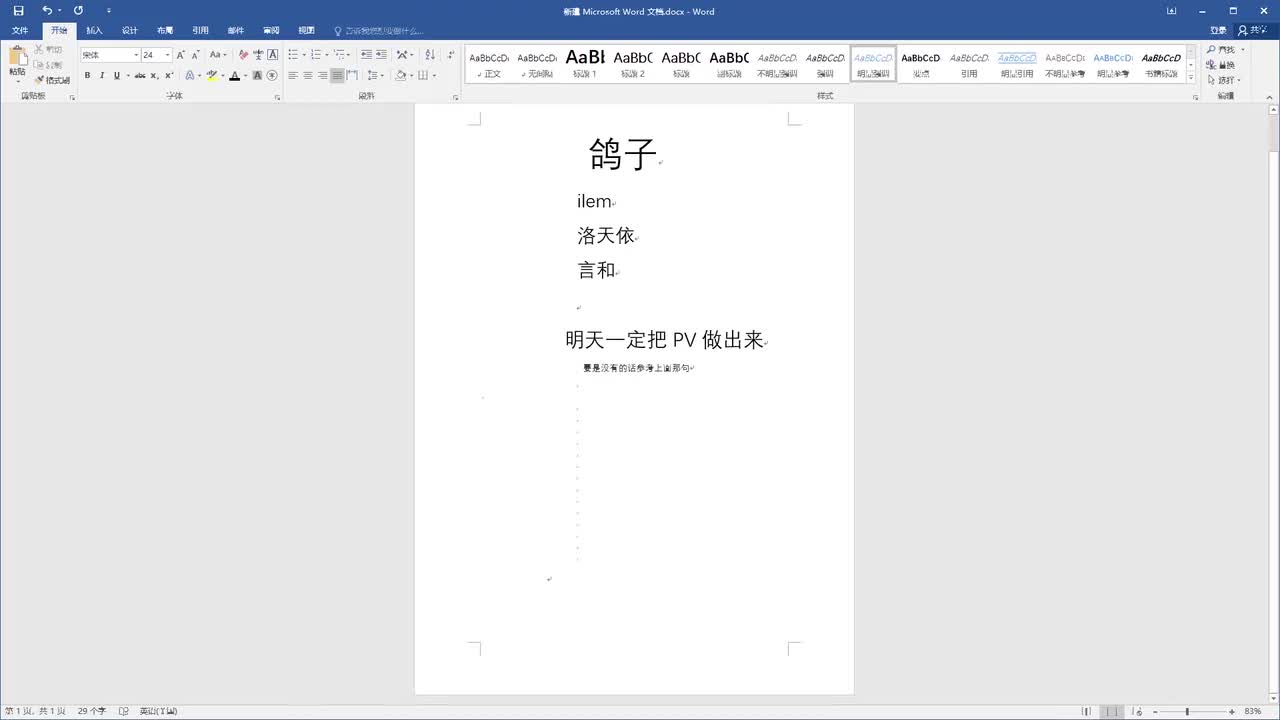Apply the 标题 1 (Heading 1) style
The image size is (1280, 720).
click(585, 64)
